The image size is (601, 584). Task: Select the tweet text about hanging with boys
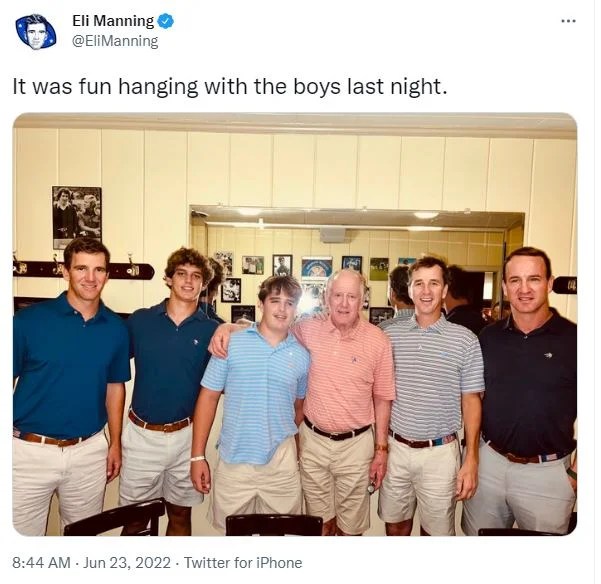click(230, 86)
